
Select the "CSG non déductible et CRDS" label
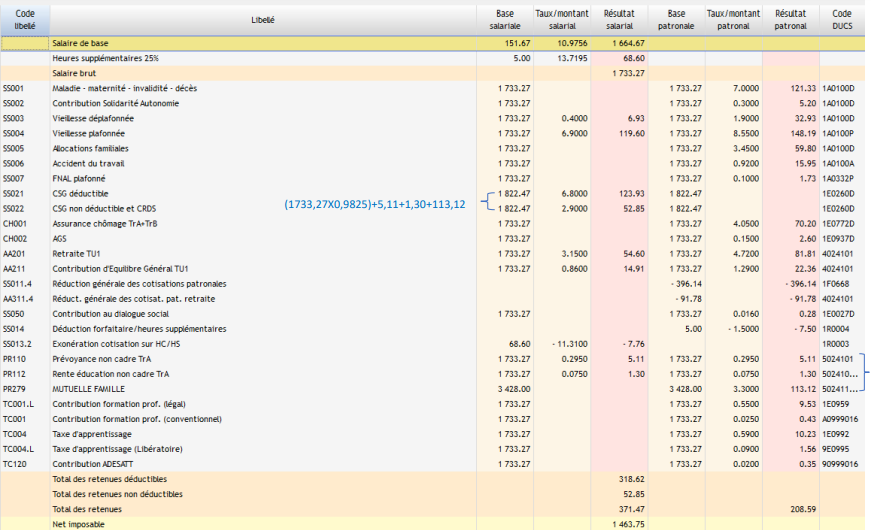pos(106,208)
